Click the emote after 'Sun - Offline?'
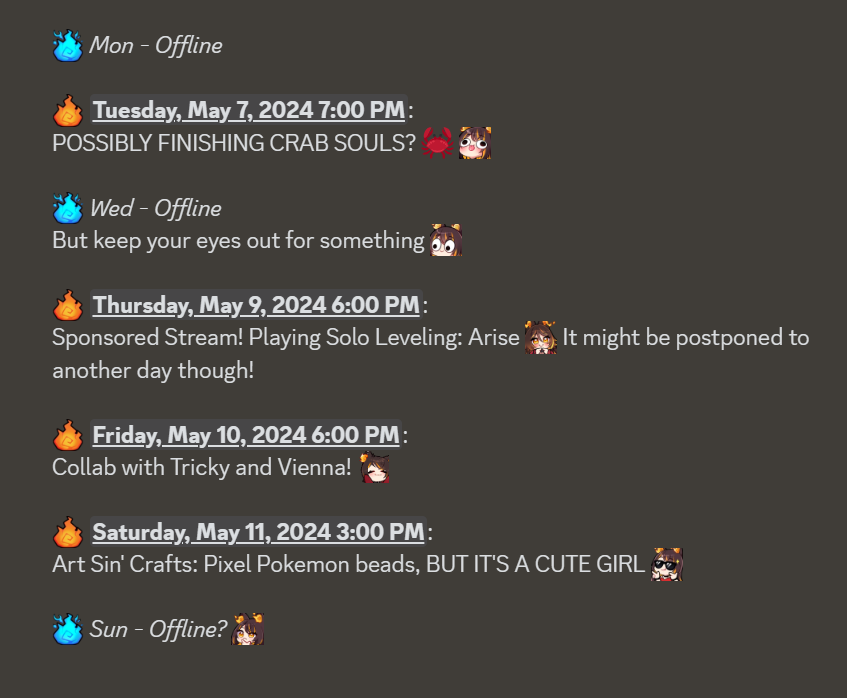The width and height of the screenshot is (847, 698). (247, 629)
